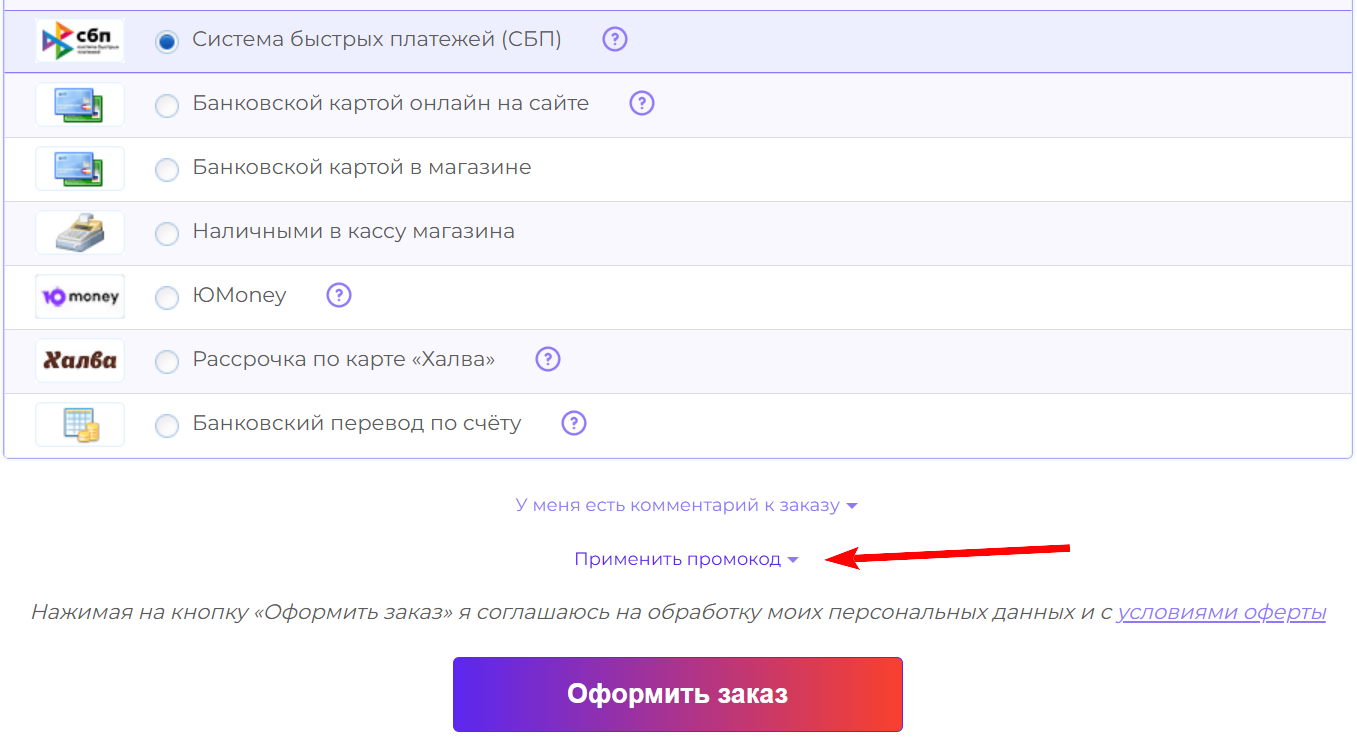Click the cash register icon for cash payment

click(x=80, y=231)
